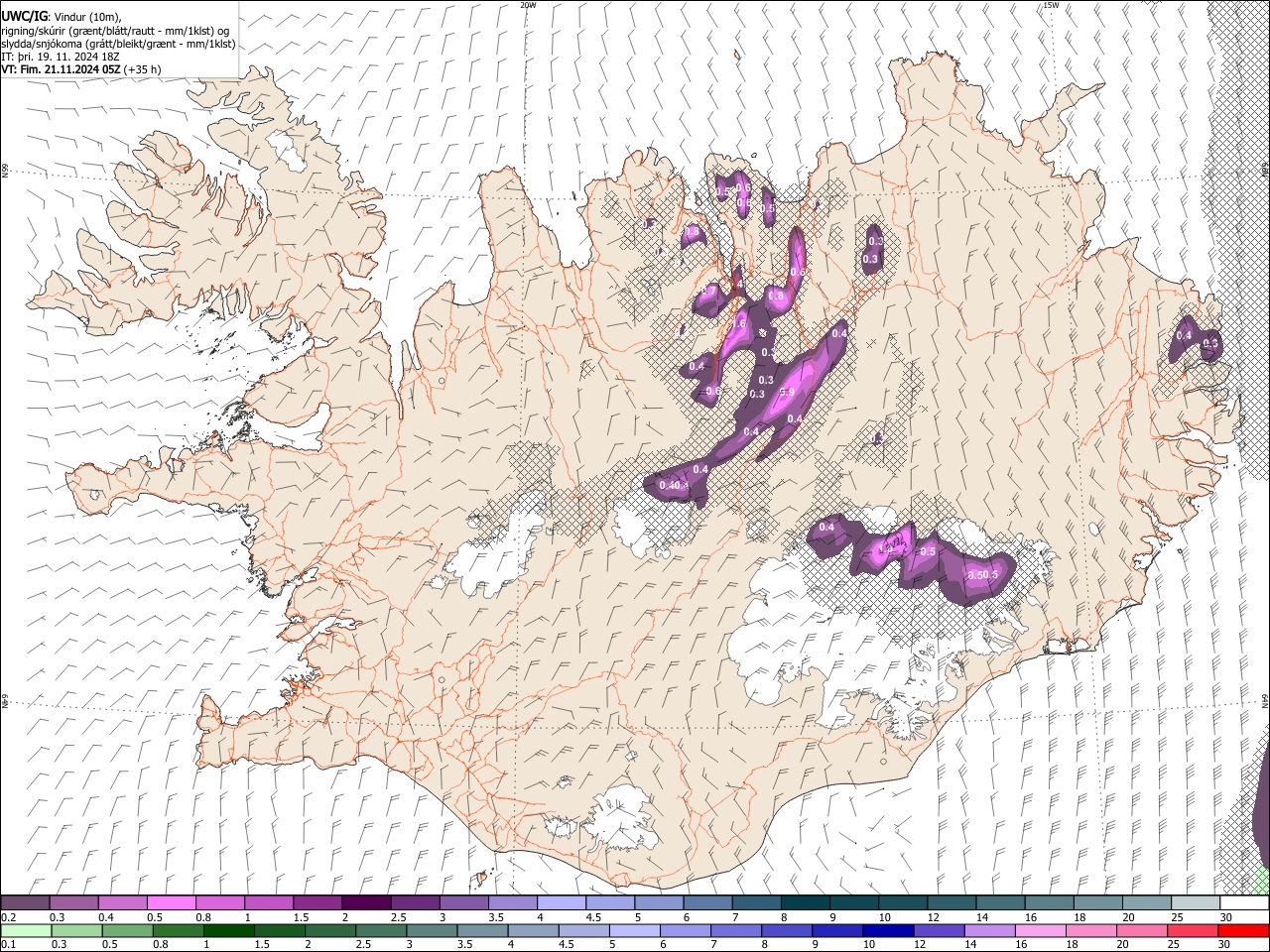The height and width of the screenshot is (952, 1270).
Task: Click the 15W longitude label
Action: click(x=1052, y=5)
